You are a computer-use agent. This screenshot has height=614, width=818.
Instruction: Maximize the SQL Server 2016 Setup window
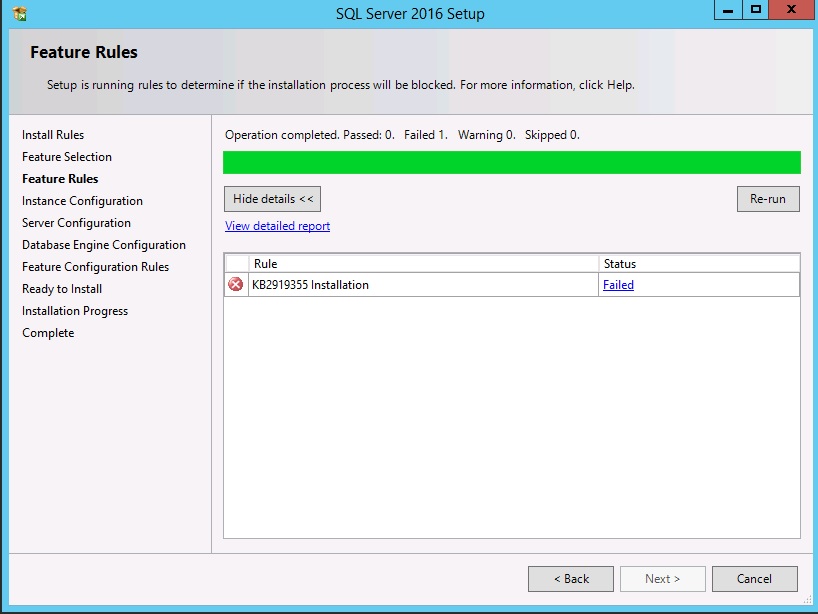tap(755, 10)
